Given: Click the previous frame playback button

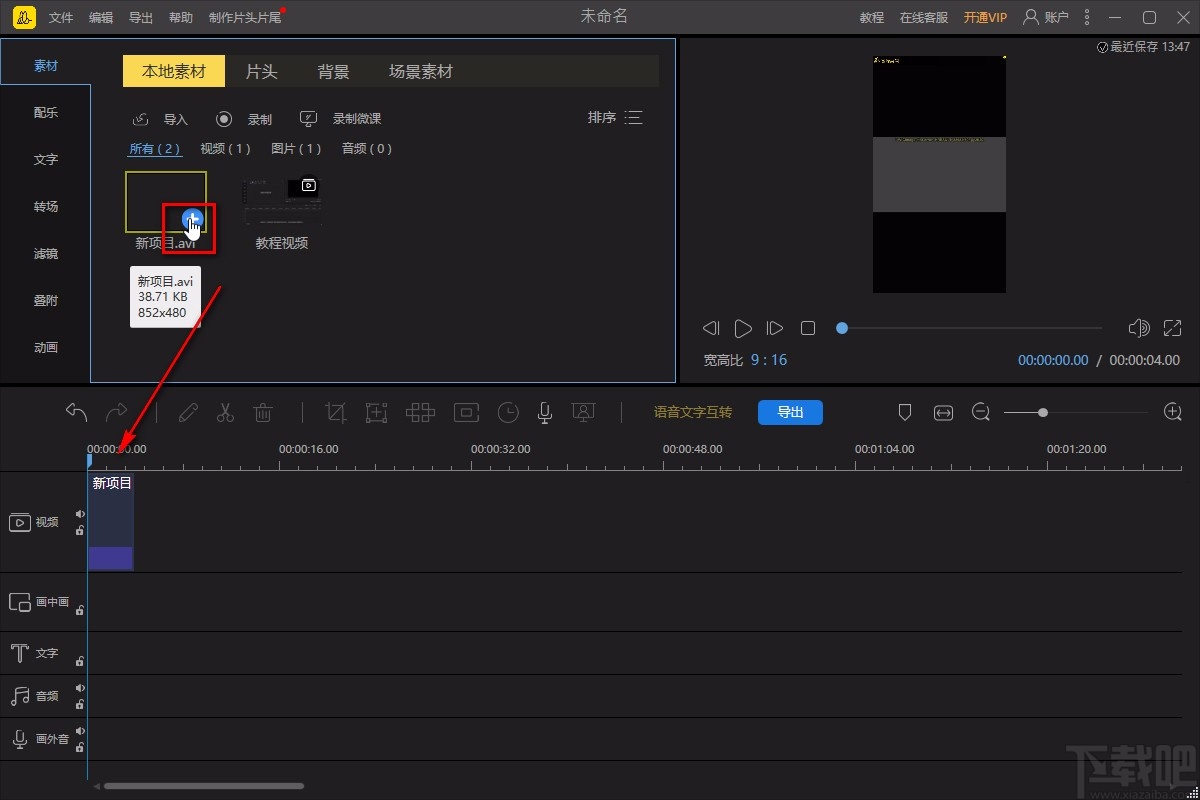Looking at the screenshot, I should 711,328.
